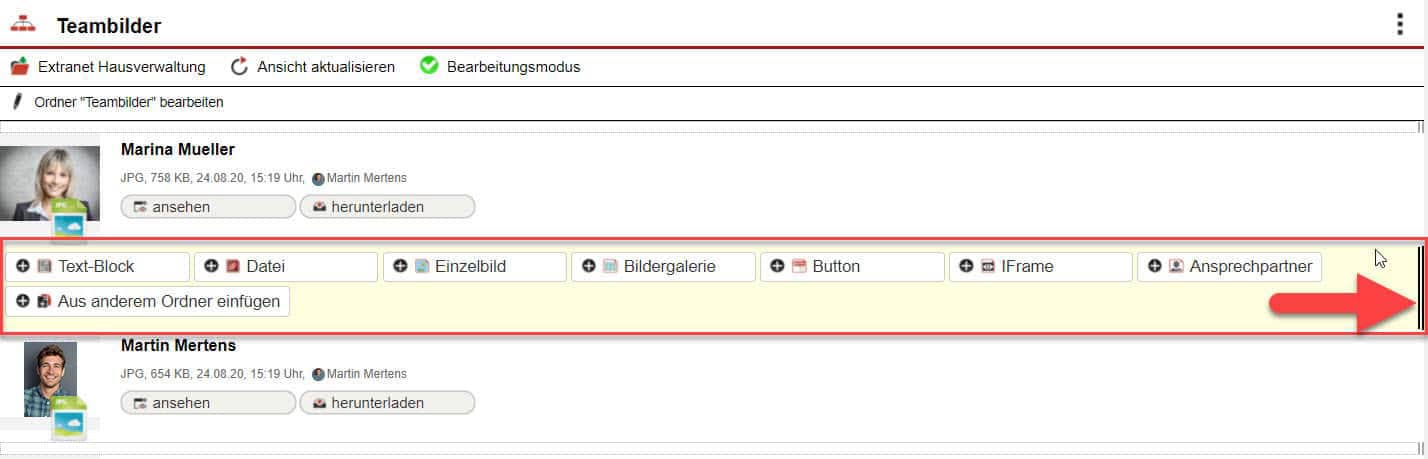1428x459 pixels.
Task: Add a Text-Block element
Action: pyautogui.click(x=97, y=267)
